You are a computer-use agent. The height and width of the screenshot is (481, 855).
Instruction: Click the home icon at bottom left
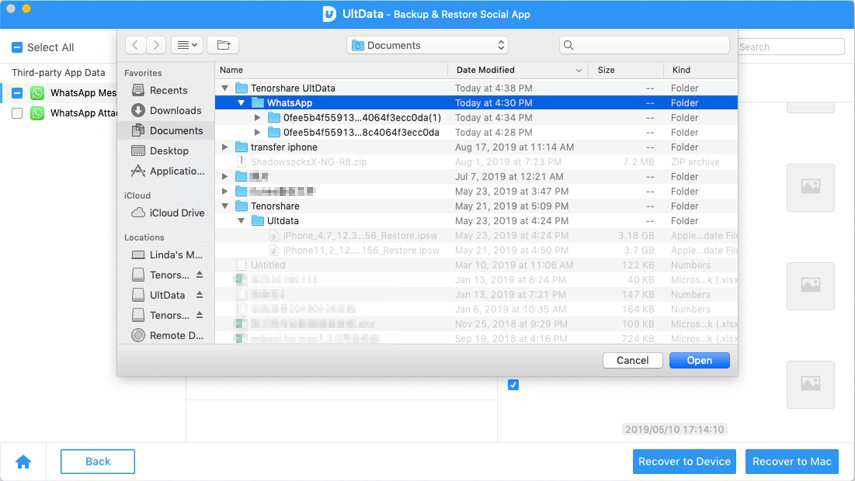[23, 461]
